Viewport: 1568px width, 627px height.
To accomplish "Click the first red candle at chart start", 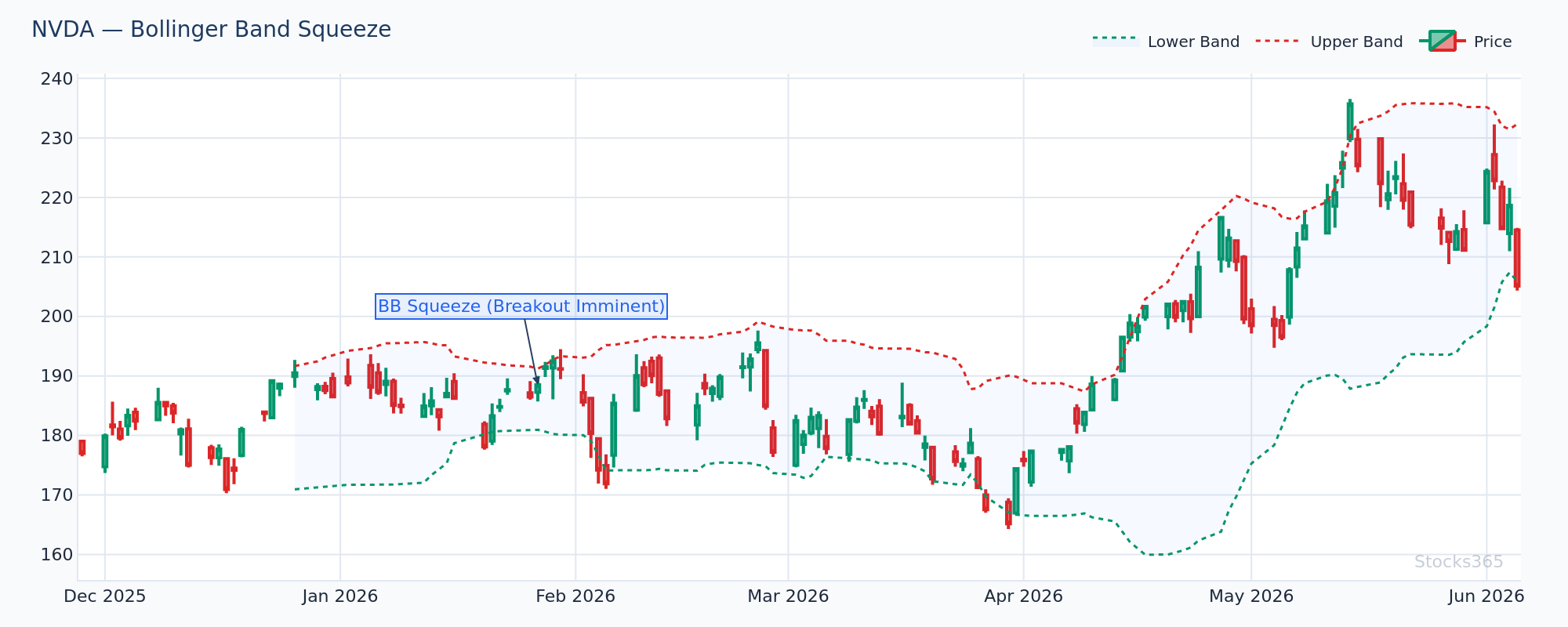I will [x=82, y=448].
